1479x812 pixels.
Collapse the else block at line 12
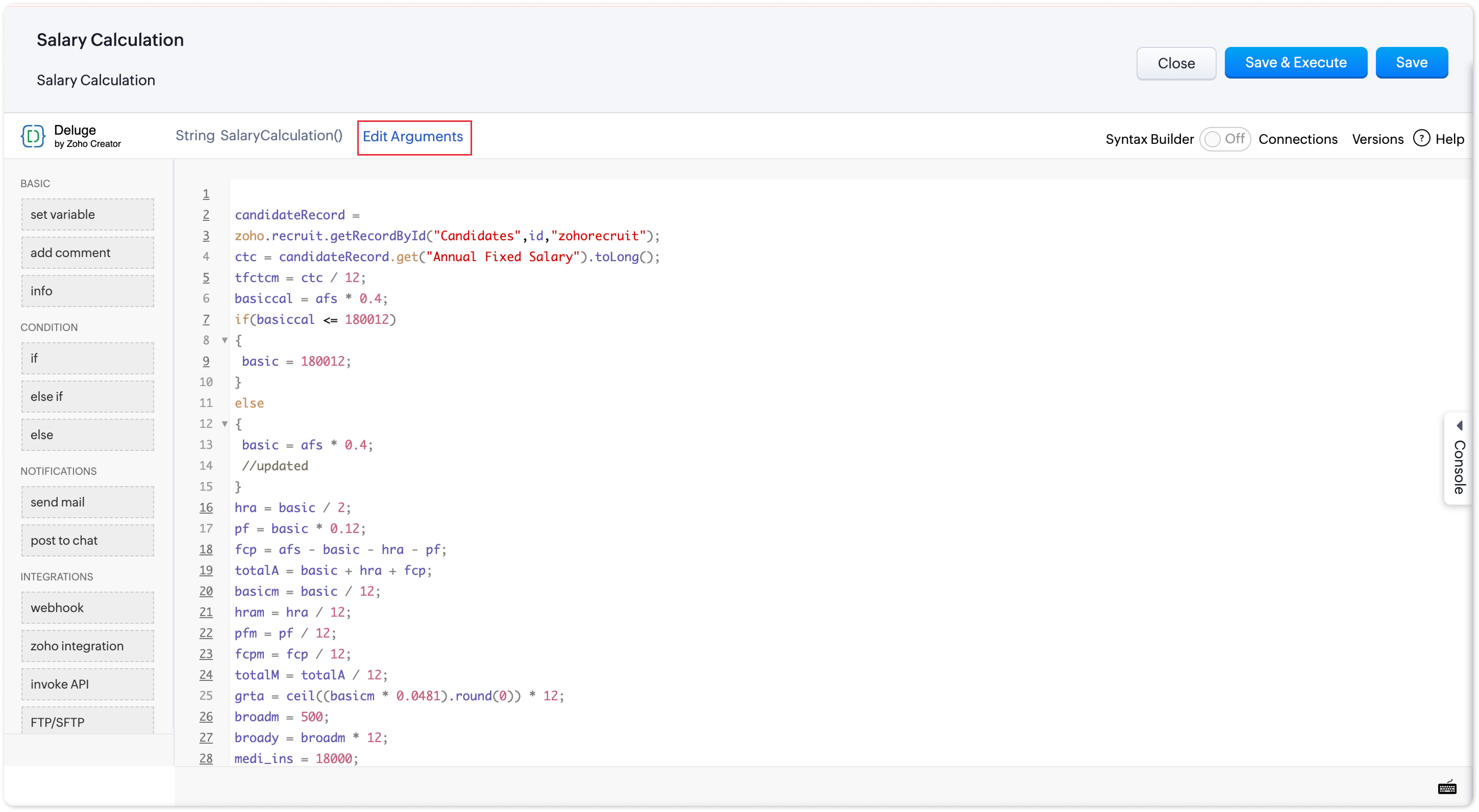[x=225, y=424]
